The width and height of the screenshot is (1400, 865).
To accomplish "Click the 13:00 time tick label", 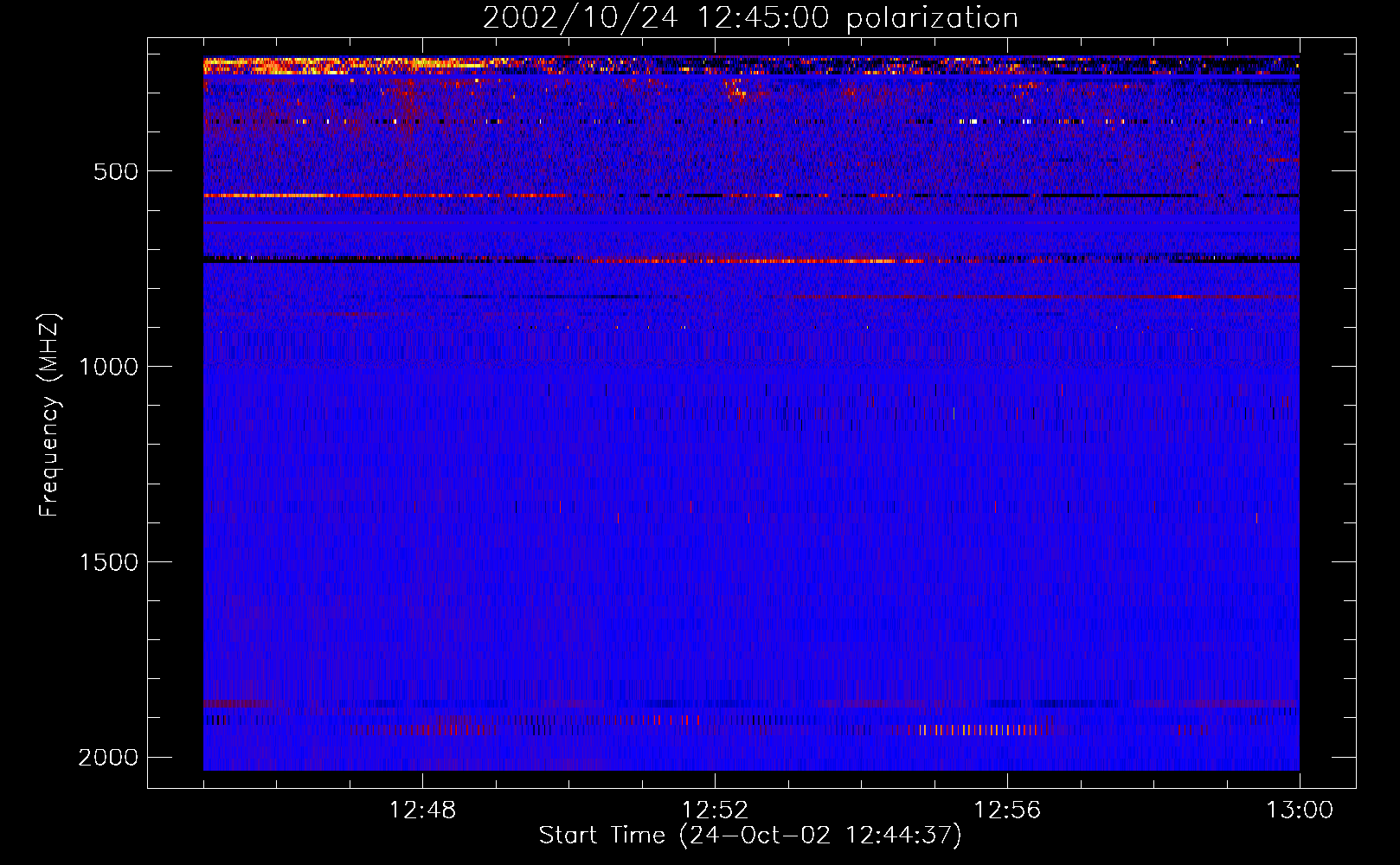I will tap(1300, 811).
